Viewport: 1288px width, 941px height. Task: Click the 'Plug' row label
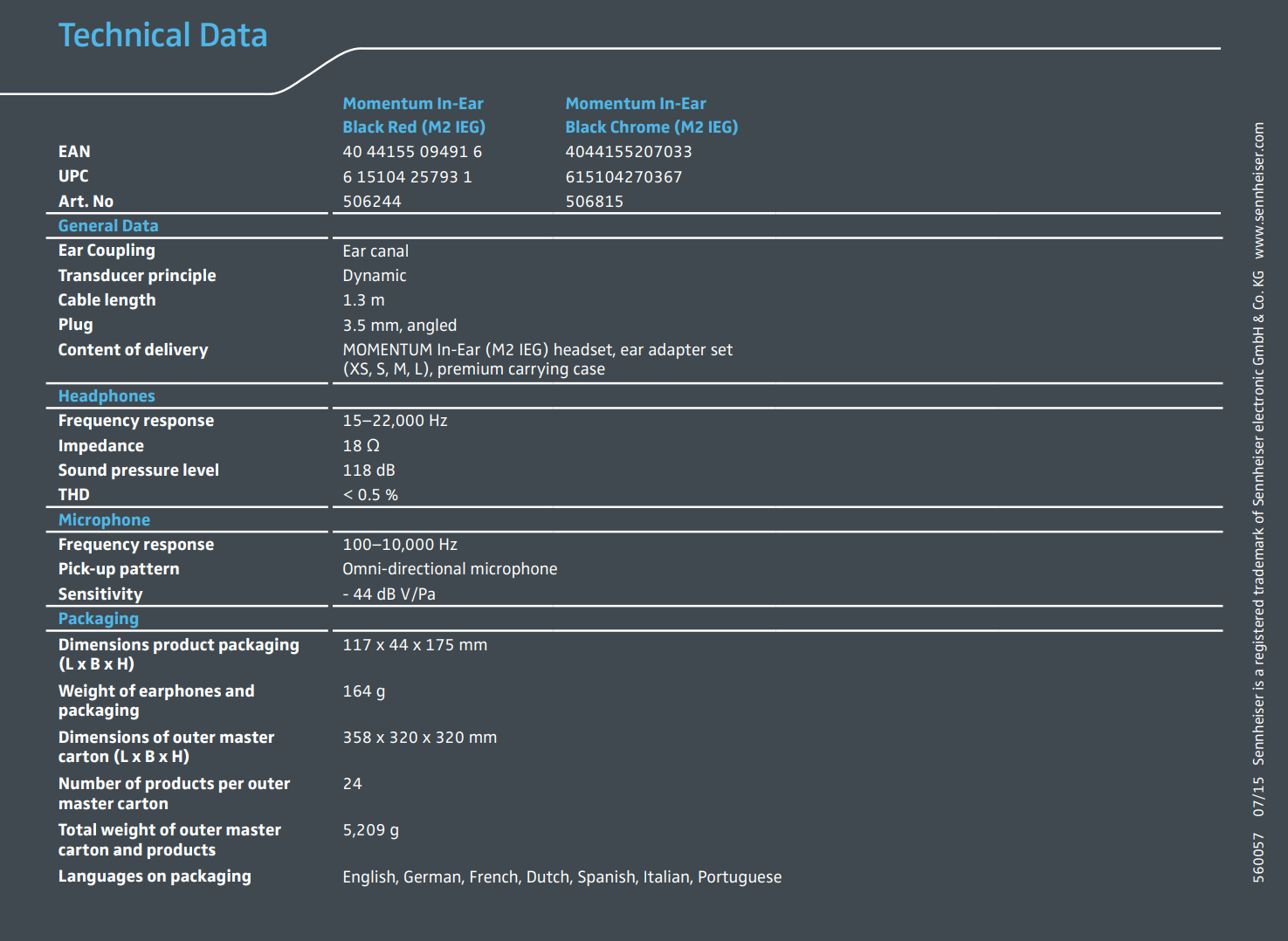coord(75,325)
